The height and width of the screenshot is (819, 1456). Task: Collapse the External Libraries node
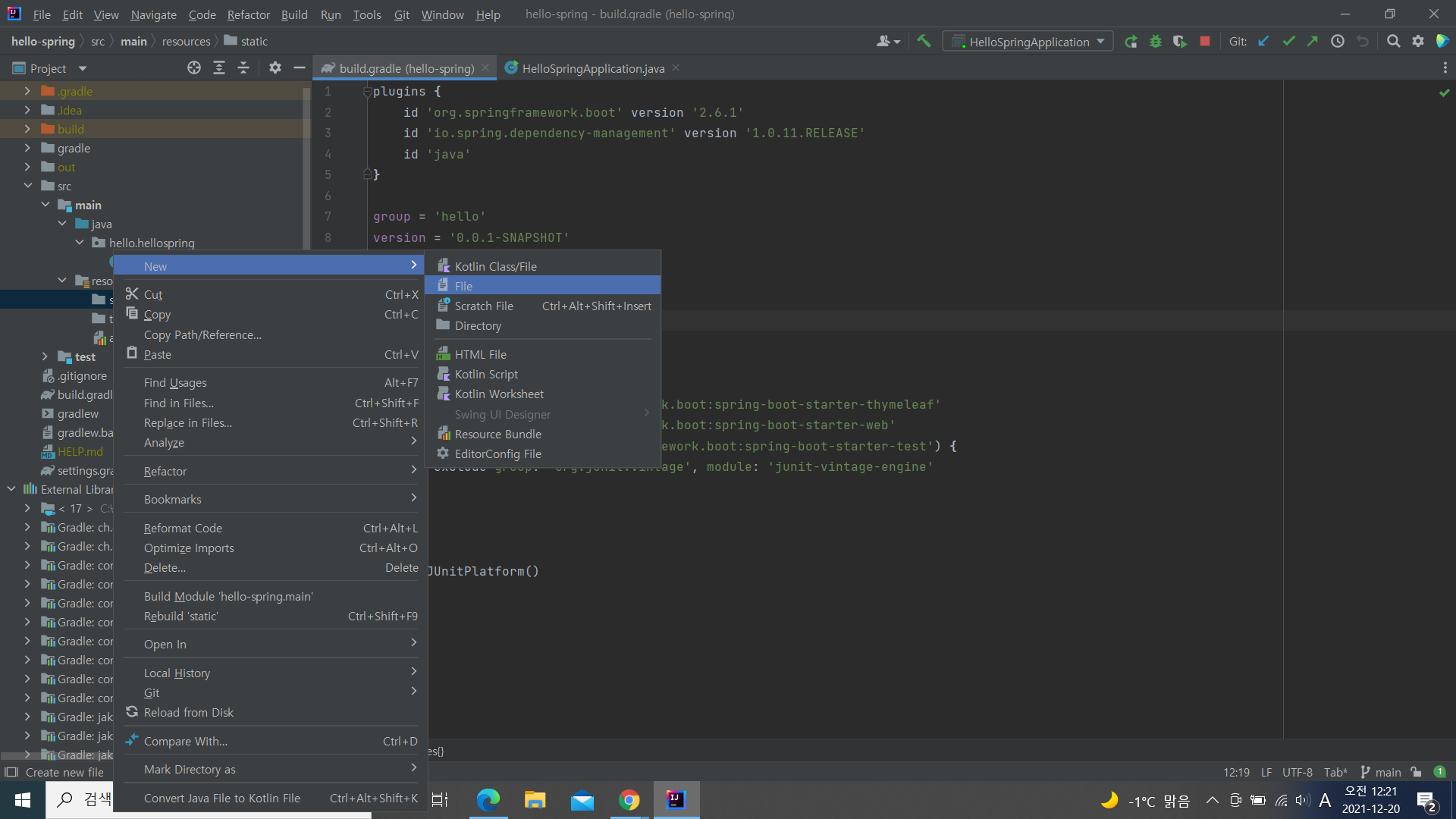[11, 489]
